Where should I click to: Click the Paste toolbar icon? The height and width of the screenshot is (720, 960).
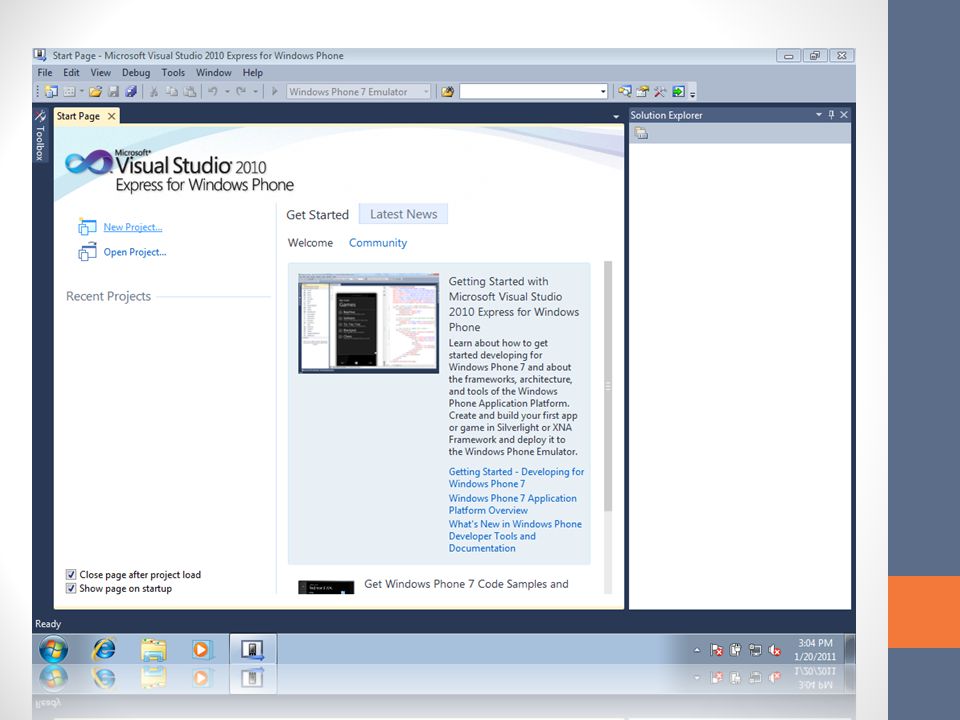pos(190,92)
